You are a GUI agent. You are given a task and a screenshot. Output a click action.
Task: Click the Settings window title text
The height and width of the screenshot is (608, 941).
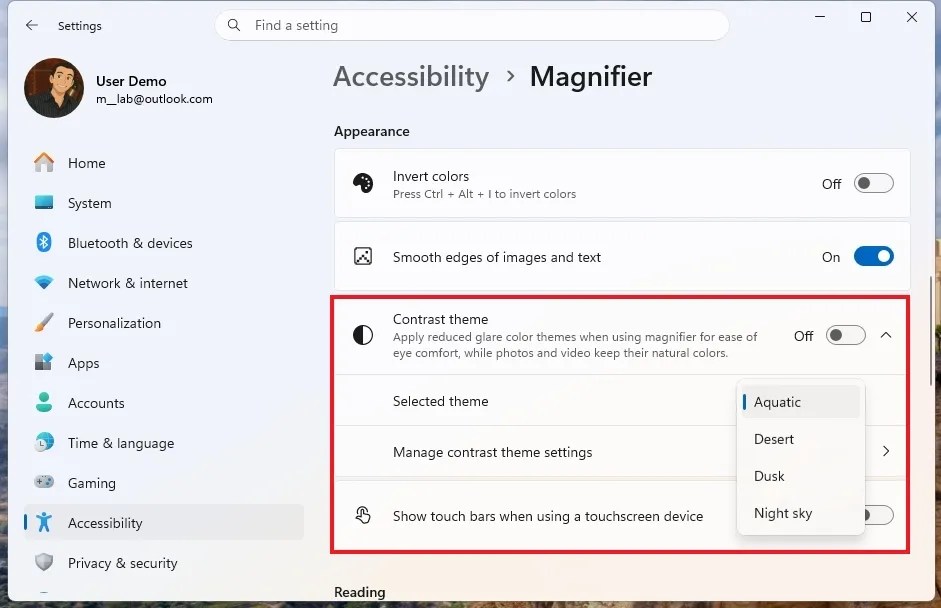tap(80, 26)
